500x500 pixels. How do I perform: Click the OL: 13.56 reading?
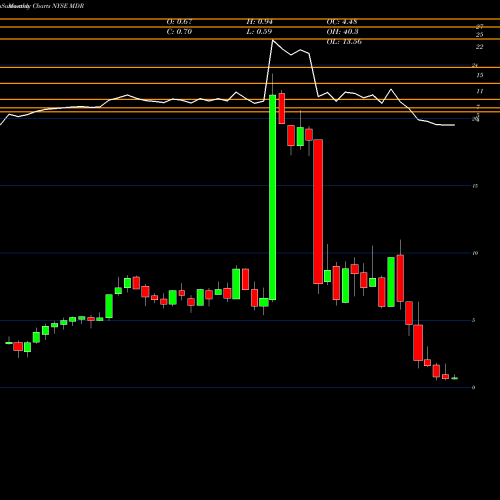344,42
